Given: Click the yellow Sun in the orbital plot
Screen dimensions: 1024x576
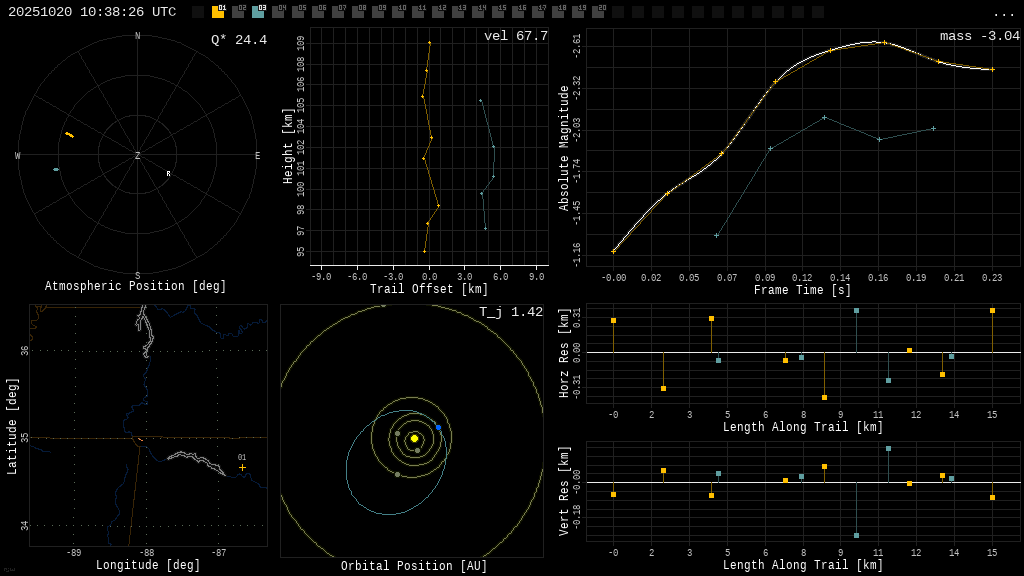Looking at the screenshot, I should [414, 438].
